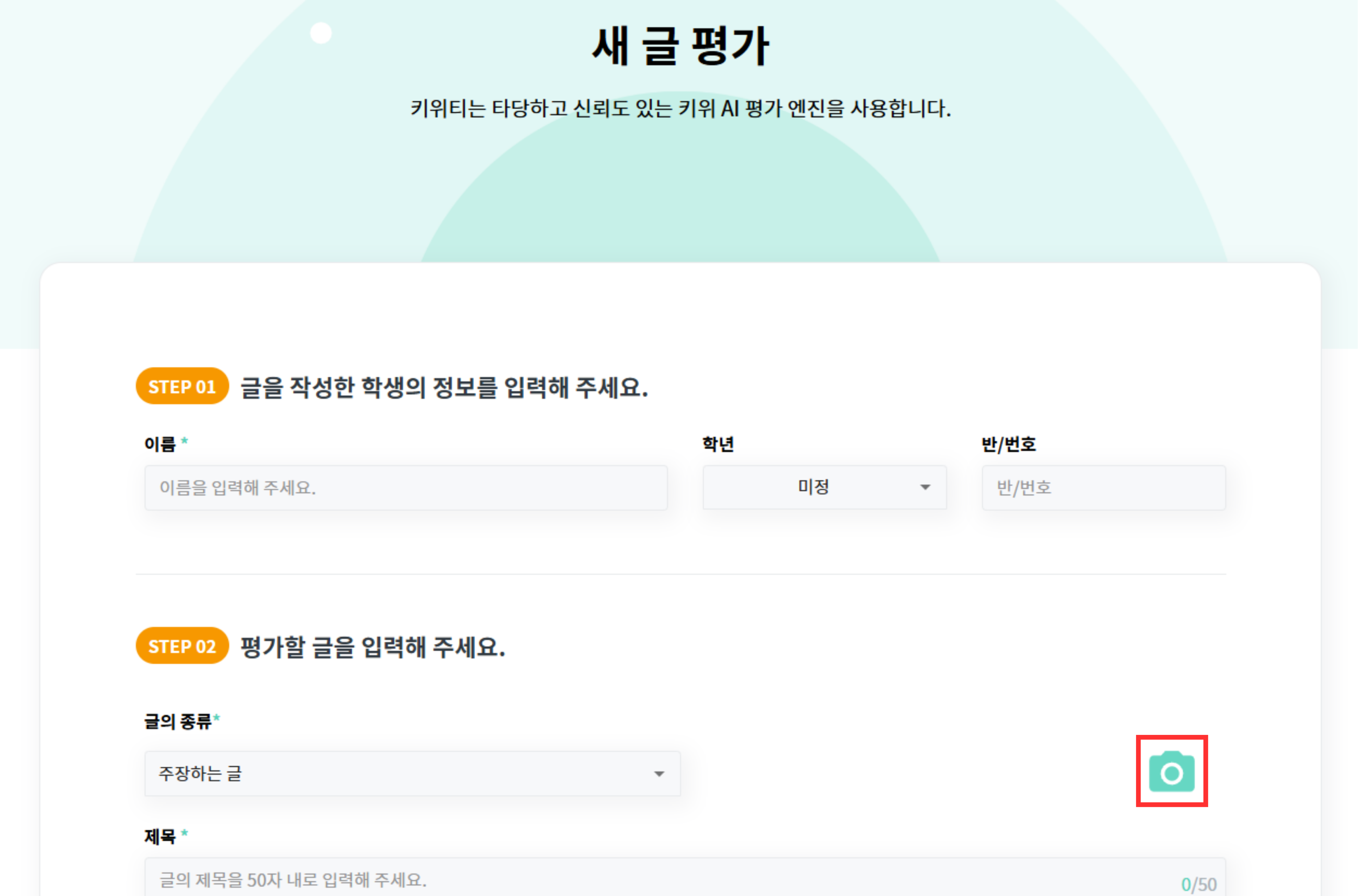The width and height of the screenshot is (1358, 896).
Task: Click the green camera icon
Action: point(1172,771)
